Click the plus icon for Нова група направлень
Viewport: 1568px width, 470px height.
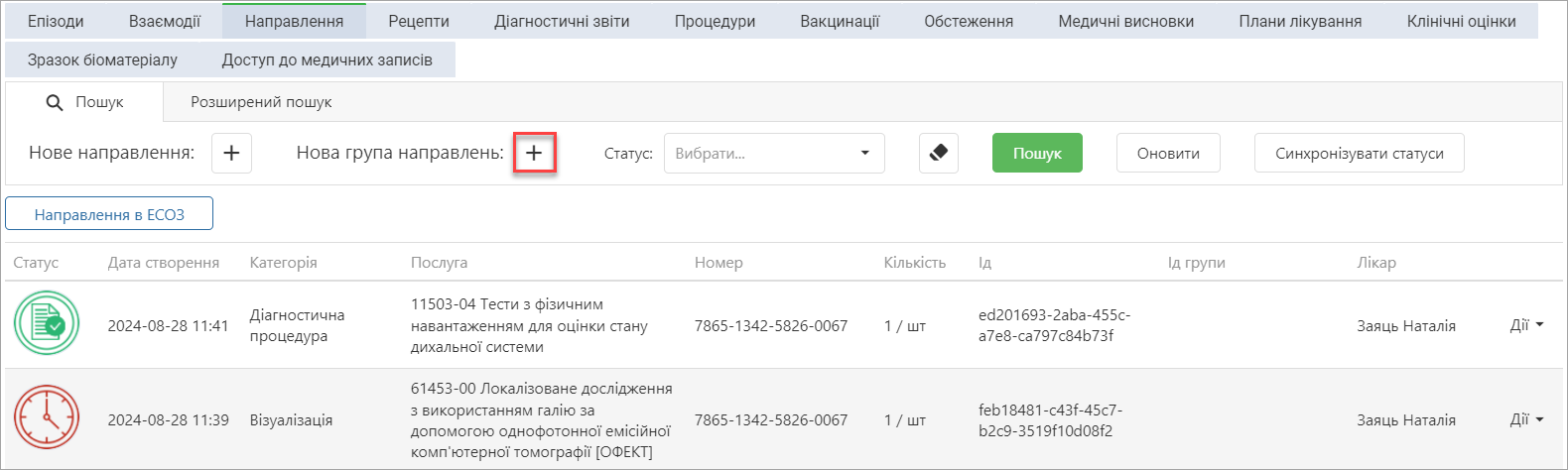click(x=534, y=154)
